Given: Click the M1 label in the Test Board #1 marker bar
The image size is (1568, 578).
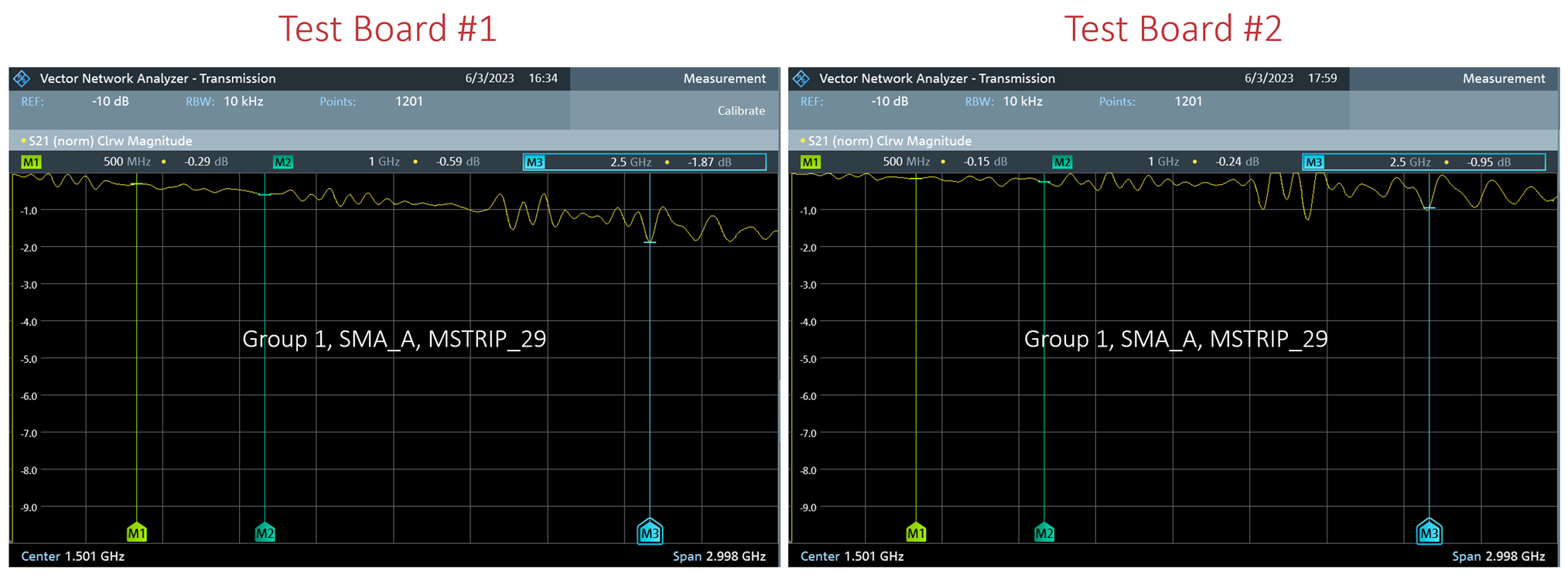Looking at the screenshot, I should pos(31,162).
